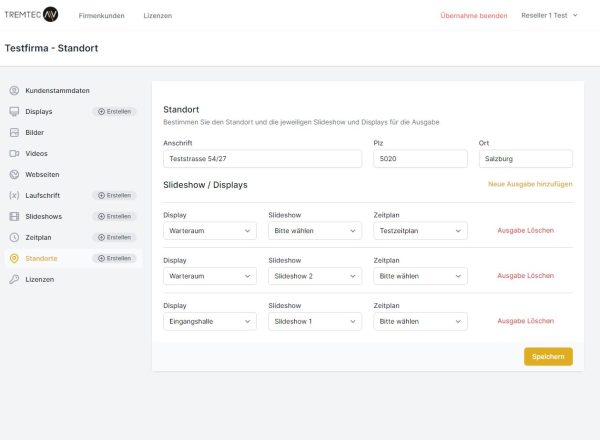Open the first row Slideshow dropdown

(315, 231)
